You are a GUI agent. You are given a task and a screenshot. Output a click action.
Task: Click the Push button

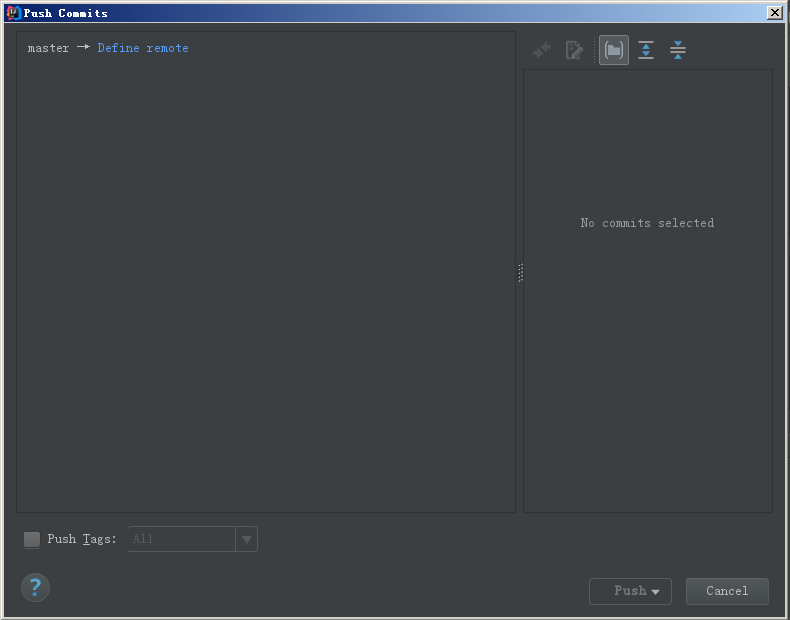click(x=630, y=591)
